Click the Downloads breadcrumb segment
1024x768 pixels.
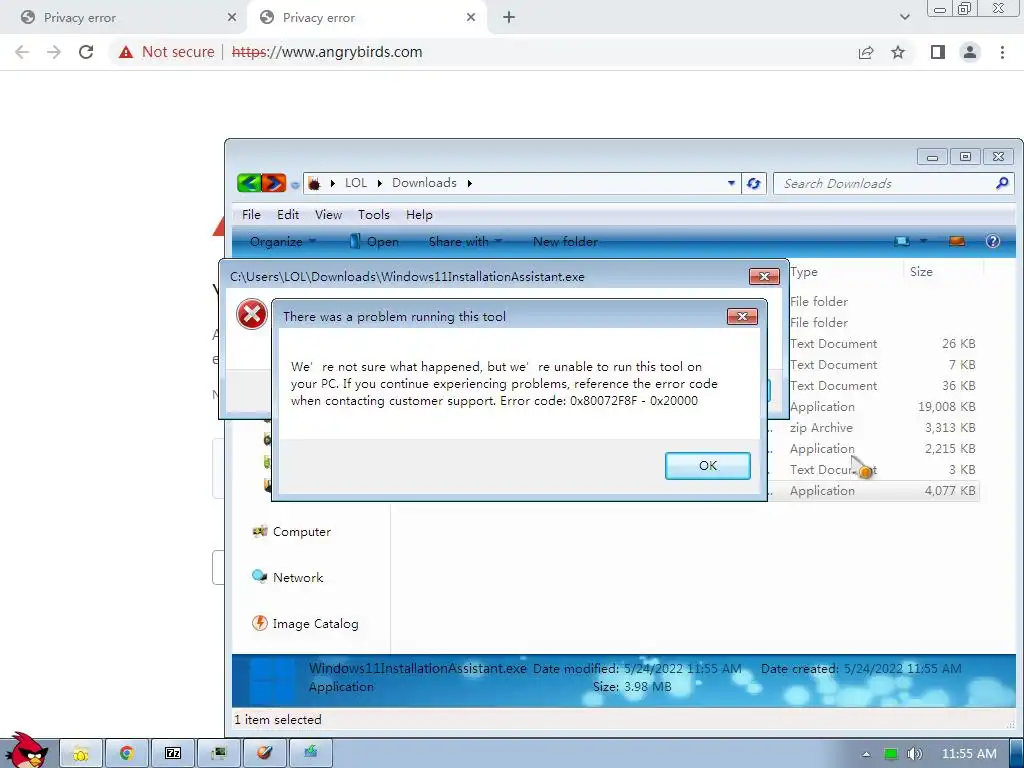424,184
